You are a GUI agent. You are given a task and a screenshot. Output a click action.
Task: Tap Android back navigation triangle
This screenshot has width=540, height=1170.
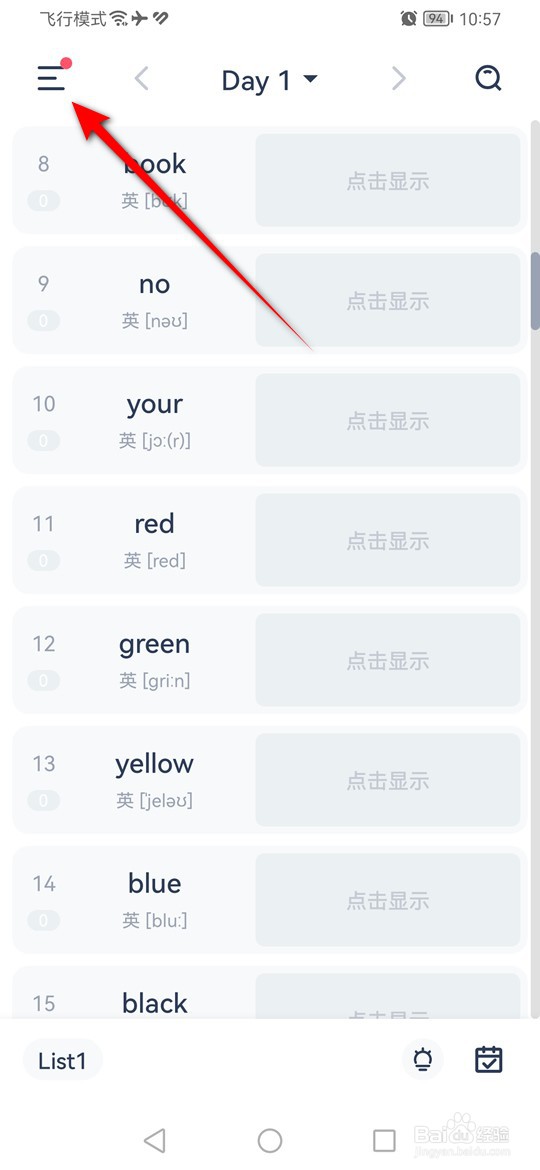coord(154,1140)
